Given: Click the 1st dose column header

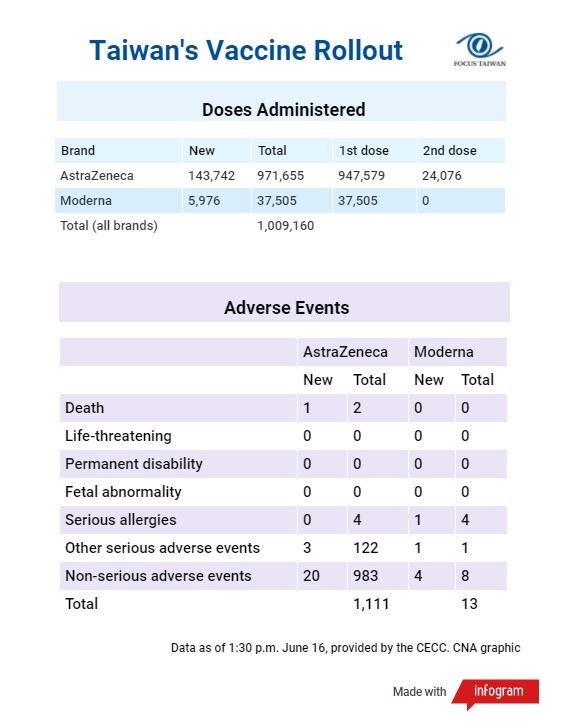Looking at the screenshot, I should point(364,151).
